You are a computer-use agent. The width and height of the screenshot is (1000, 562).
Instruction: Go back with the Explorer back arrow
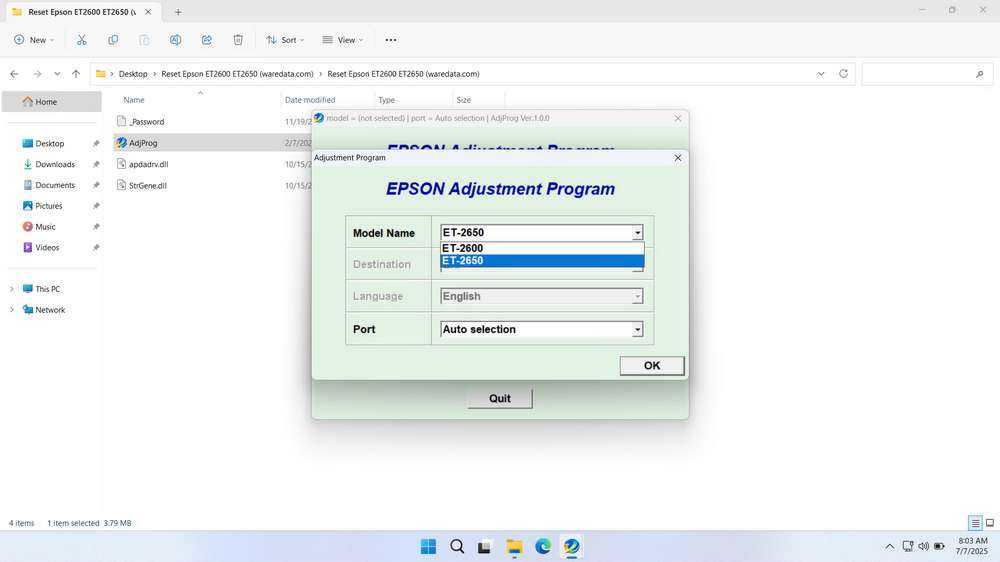point(14,74)
